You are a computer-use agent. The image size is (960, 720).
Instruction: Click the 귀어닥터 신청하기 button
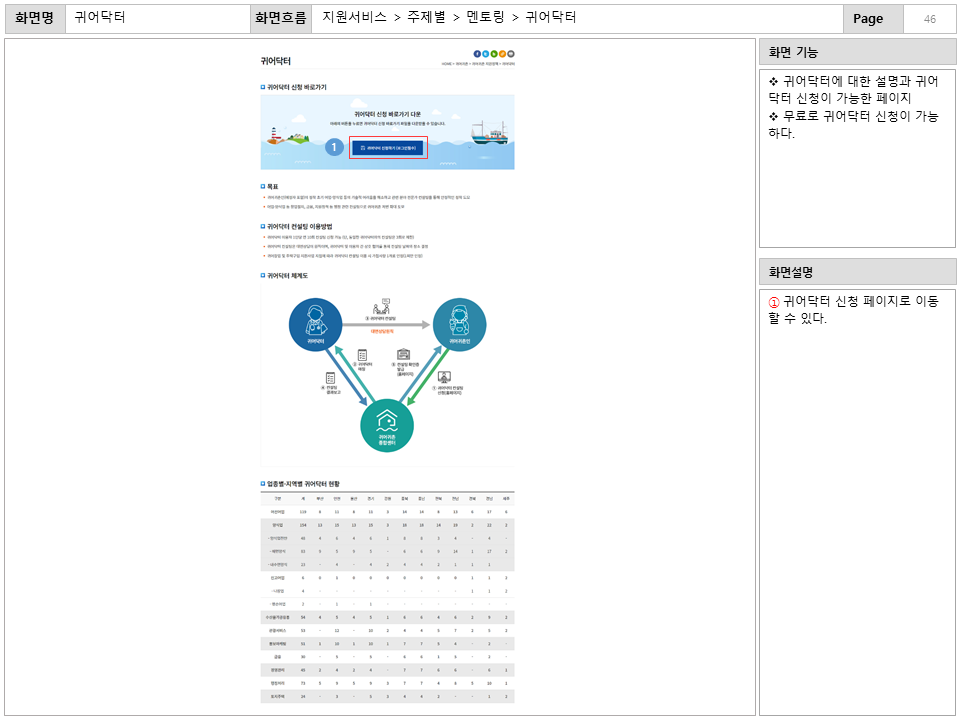point(388,148)
